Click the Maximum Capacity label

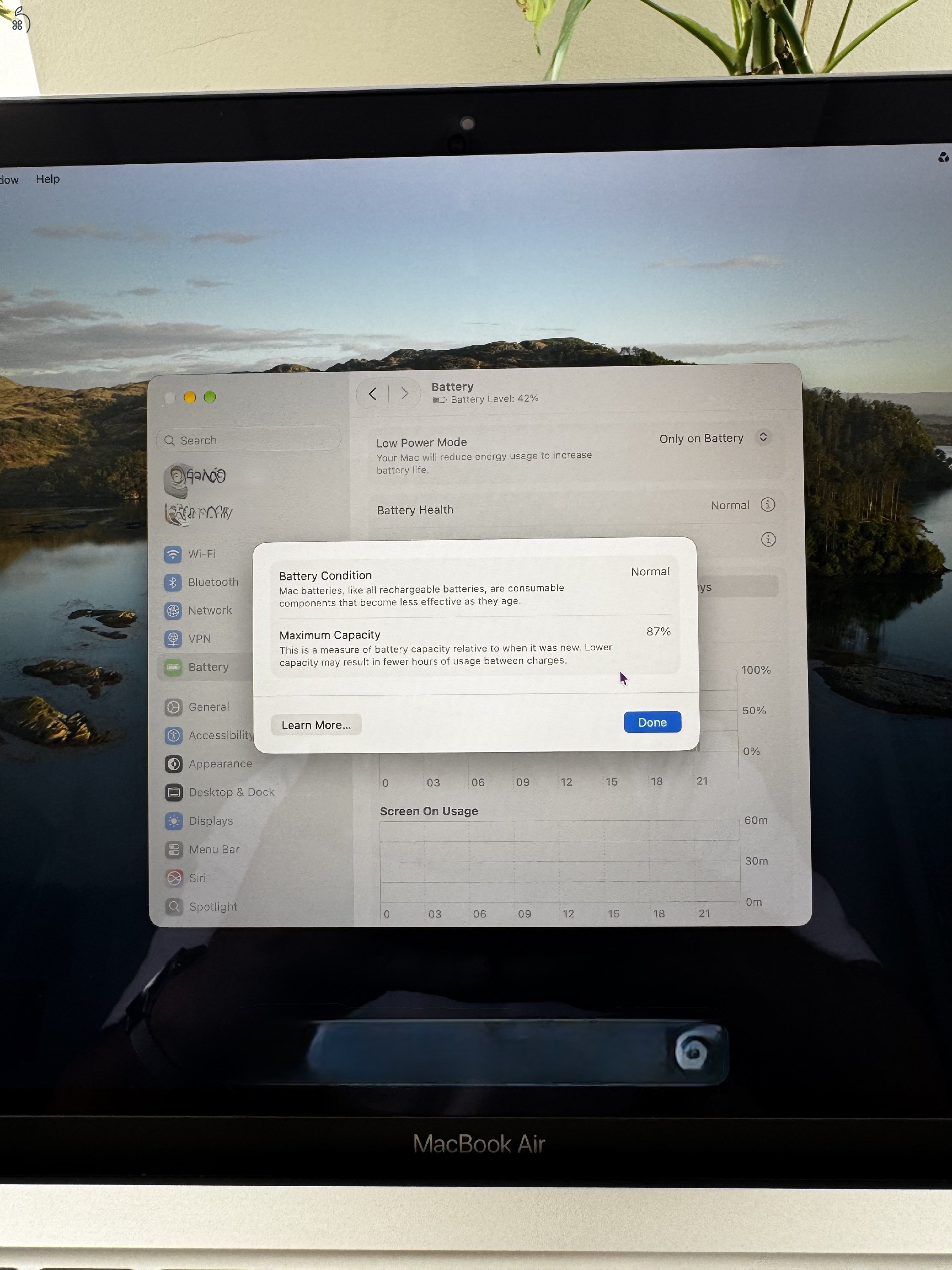(330, 635)
